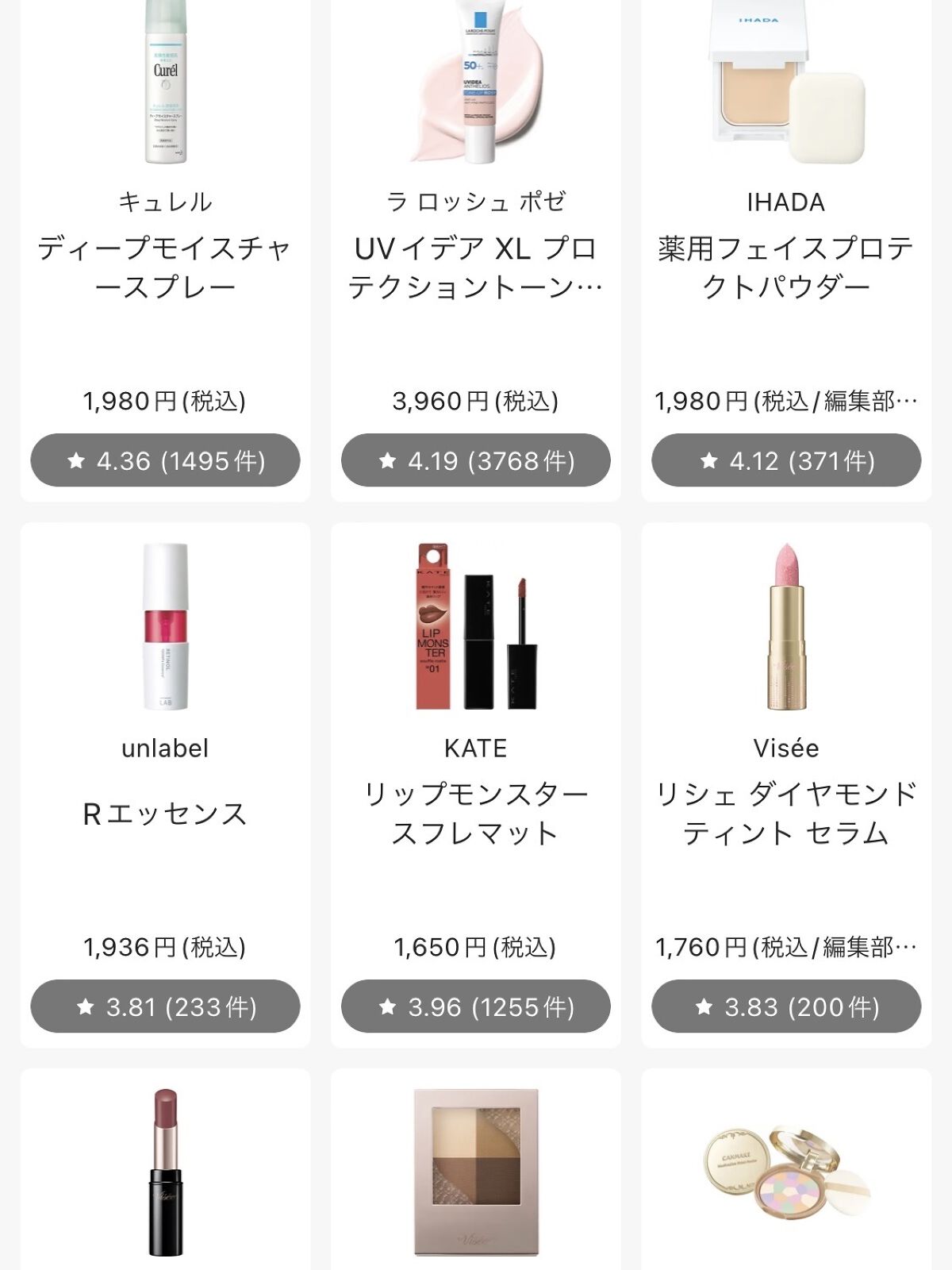View the 3.83 rating with 200 reviews
952x1270 pixels.
(785, 1006)
